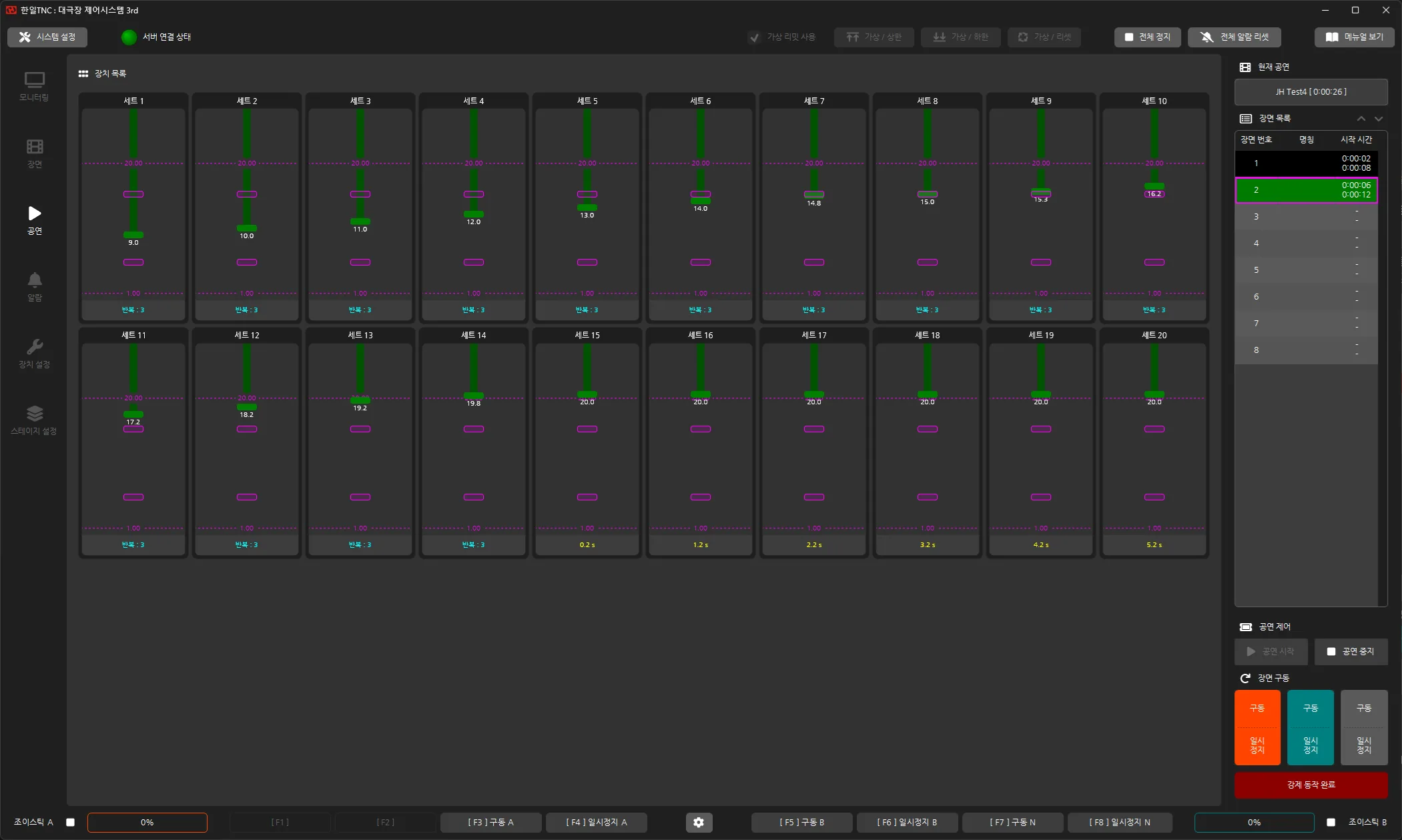
Task: Click the 장면 구동 refresh icon
Action: [x=1245, y=679]
